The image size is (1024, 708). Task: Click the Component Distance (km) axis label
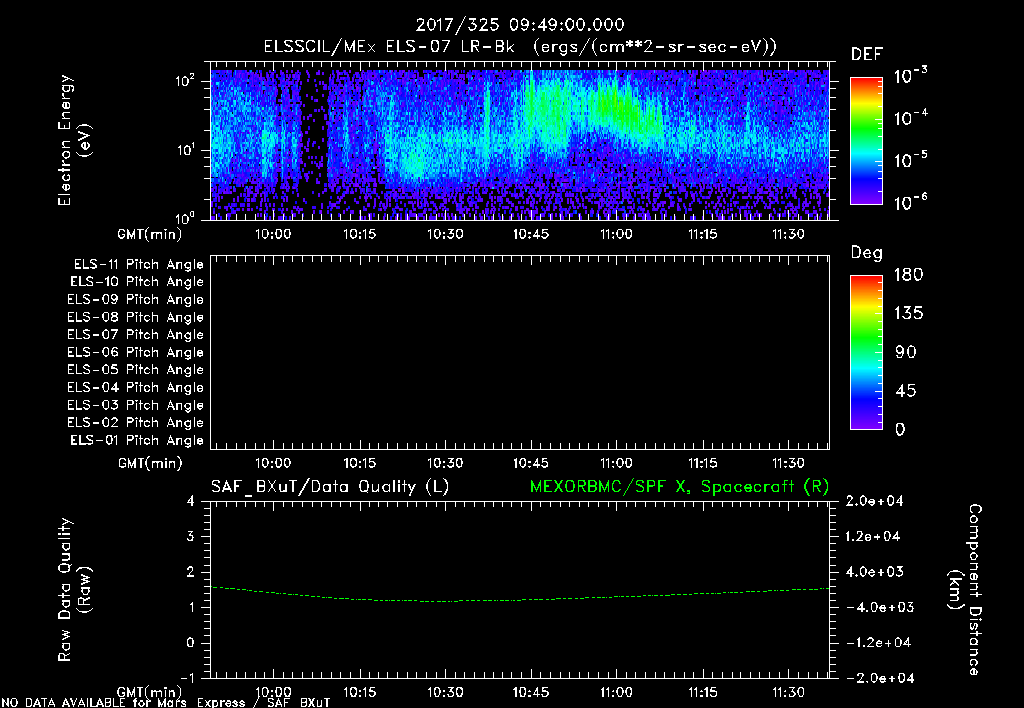click(x=965, y=589)
